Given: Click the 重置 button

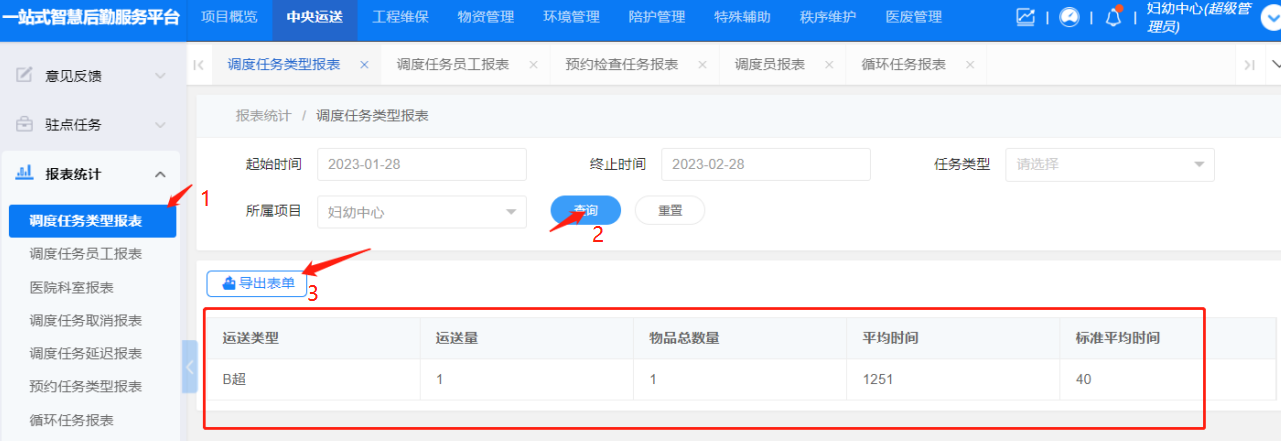Looking at the screenshot, I should tap(670, 210).
